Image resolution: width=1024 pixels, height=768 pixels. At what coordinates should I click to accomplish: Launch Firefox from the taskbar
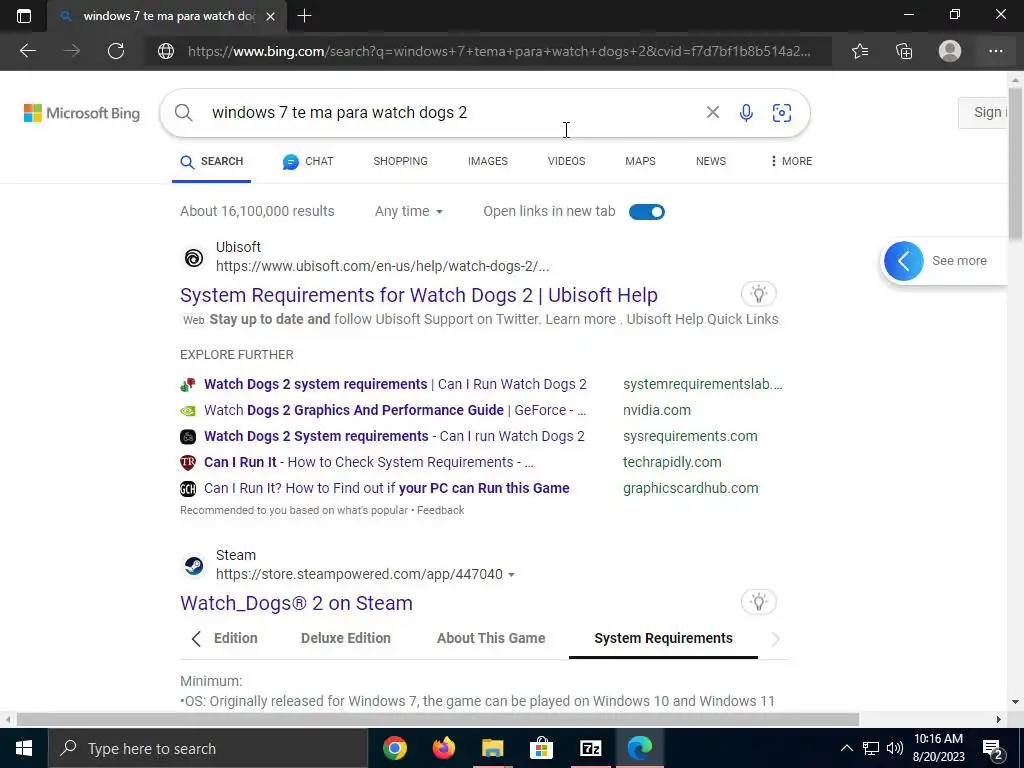(443, 748)
